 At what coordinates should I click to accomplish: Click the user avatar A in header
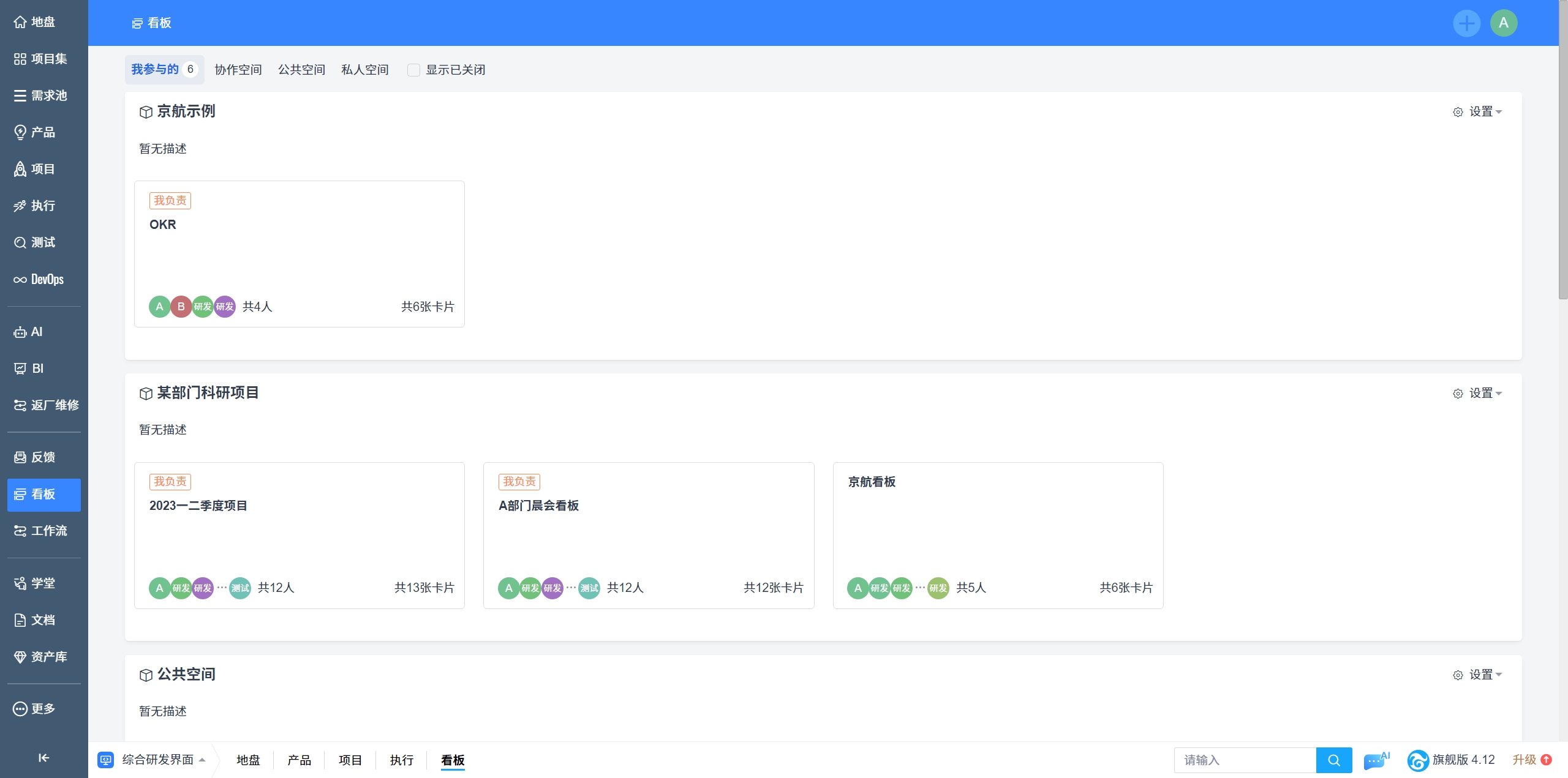click(x=1503, y=23)
